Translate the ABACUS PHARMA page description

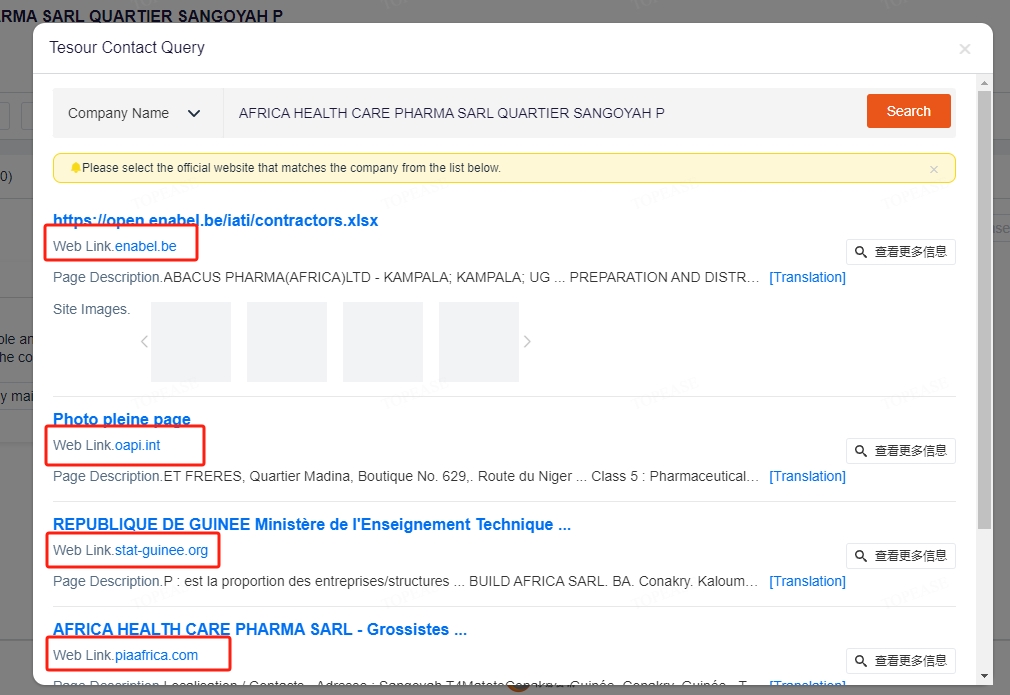(x=807, y=277)
